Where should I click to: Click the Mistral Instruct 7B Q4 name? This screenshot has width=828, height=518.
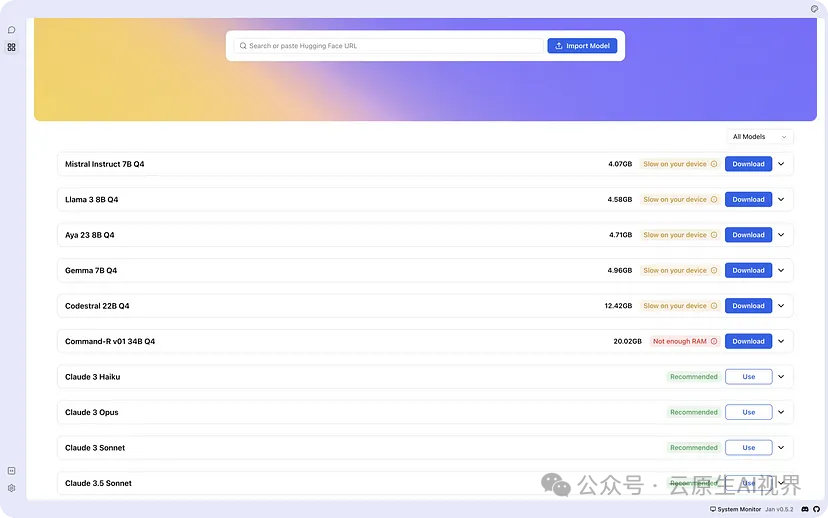105,164
